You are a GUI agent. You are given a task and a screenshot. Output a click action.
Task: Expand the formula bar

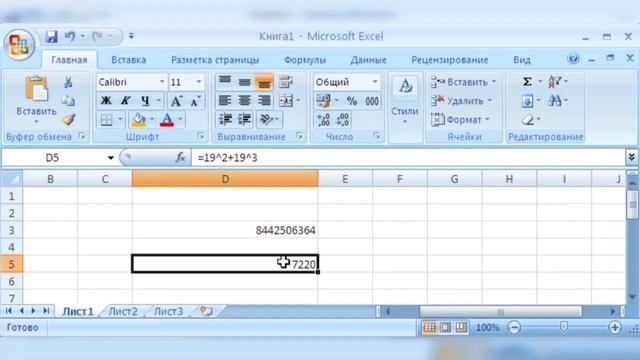click(631, 157)
